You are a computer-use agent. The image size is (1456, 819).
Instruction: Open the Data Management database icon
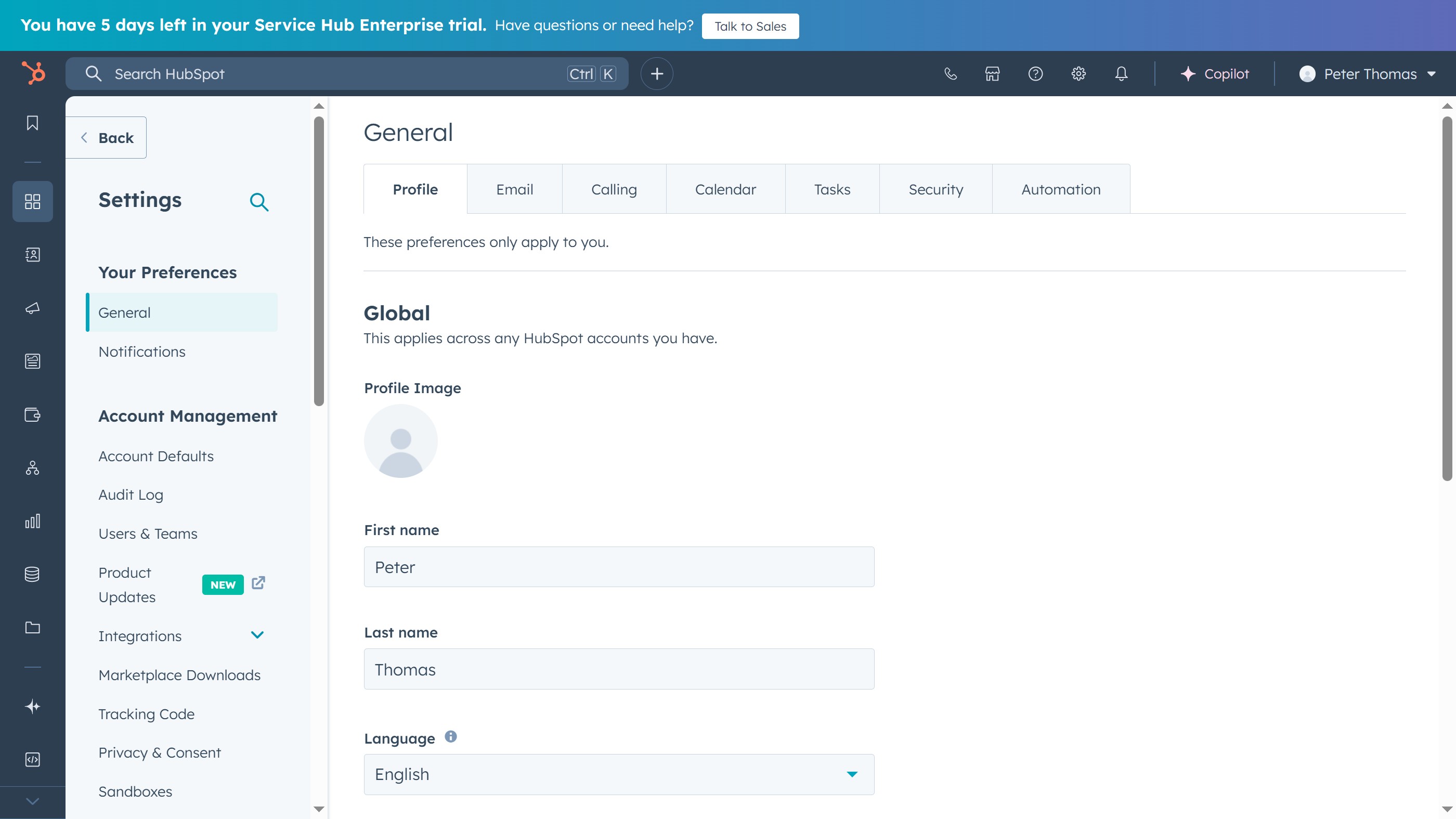(x=32, y=574)
